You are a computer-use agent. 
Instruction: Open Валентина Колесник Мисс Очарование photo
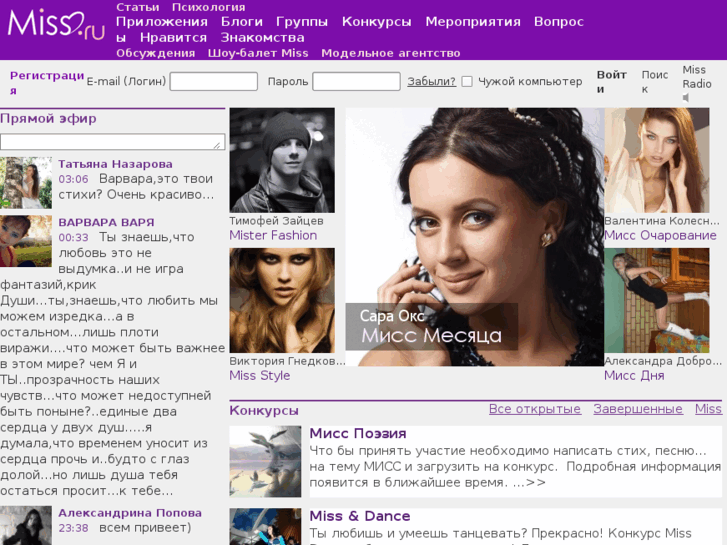(656, 160)
